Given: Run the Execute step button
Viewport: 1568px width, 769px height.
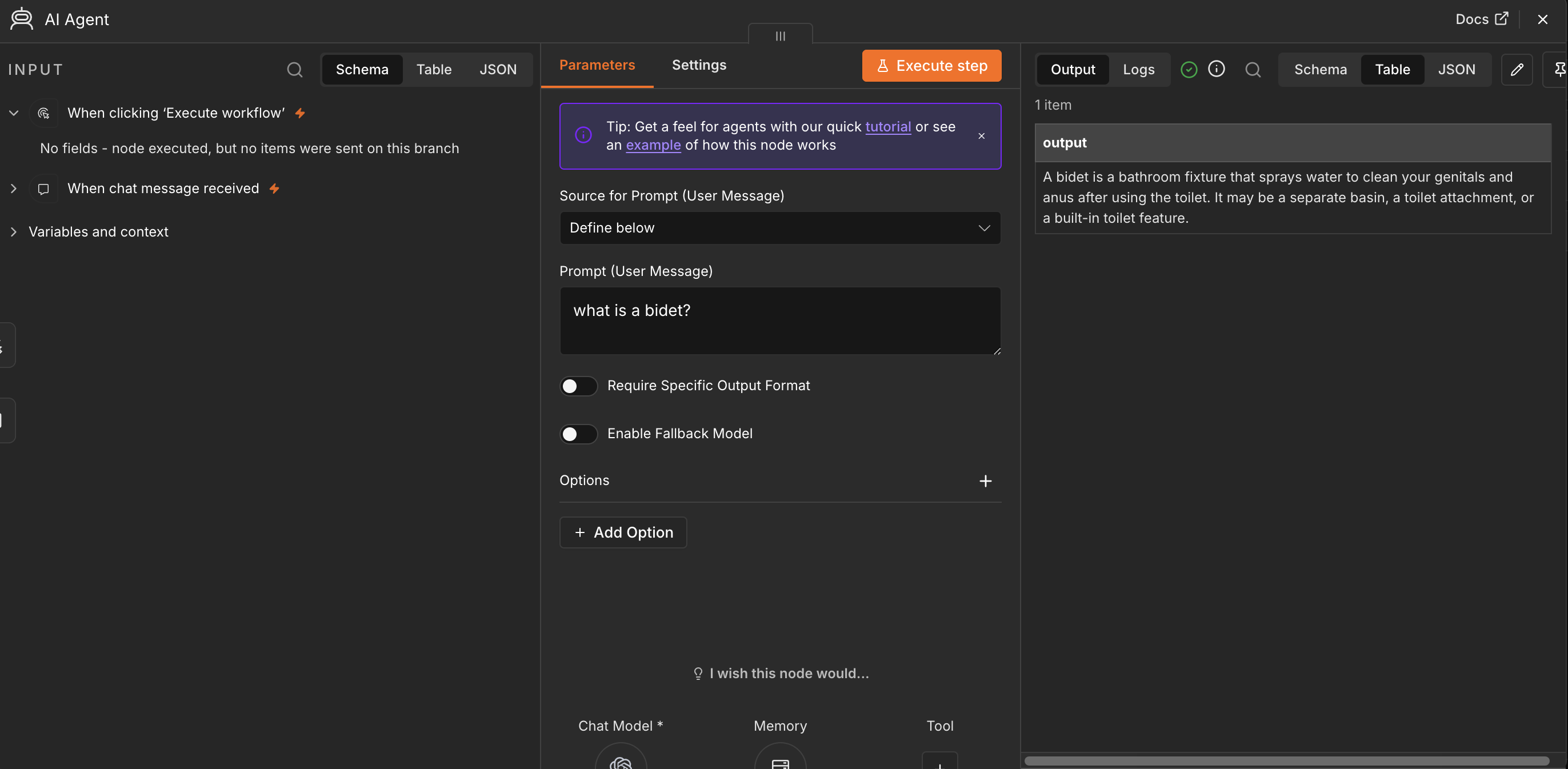Looking at the screenshot, I should click(931, 66).
